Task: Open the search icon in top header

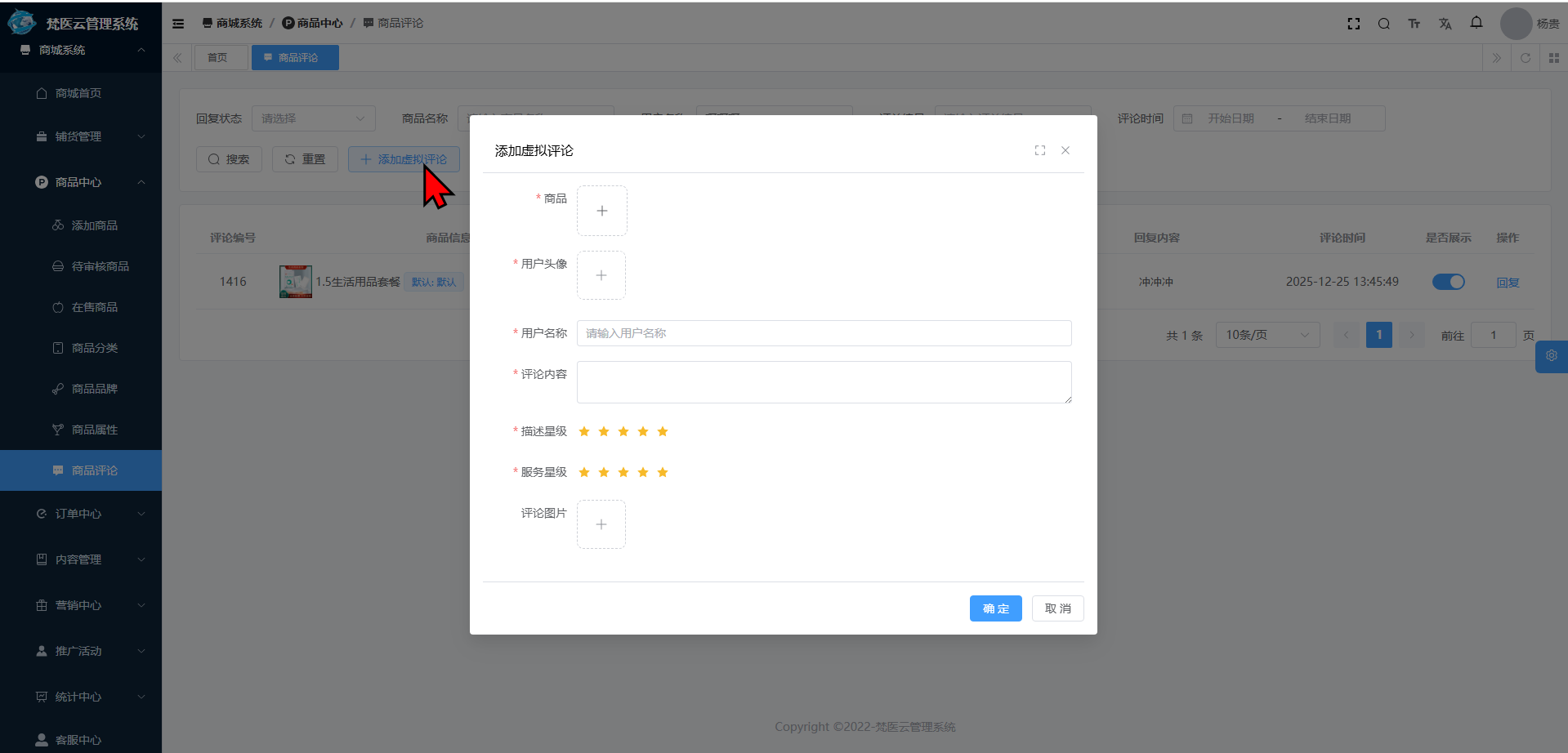Action: [x=1383, y=24]
